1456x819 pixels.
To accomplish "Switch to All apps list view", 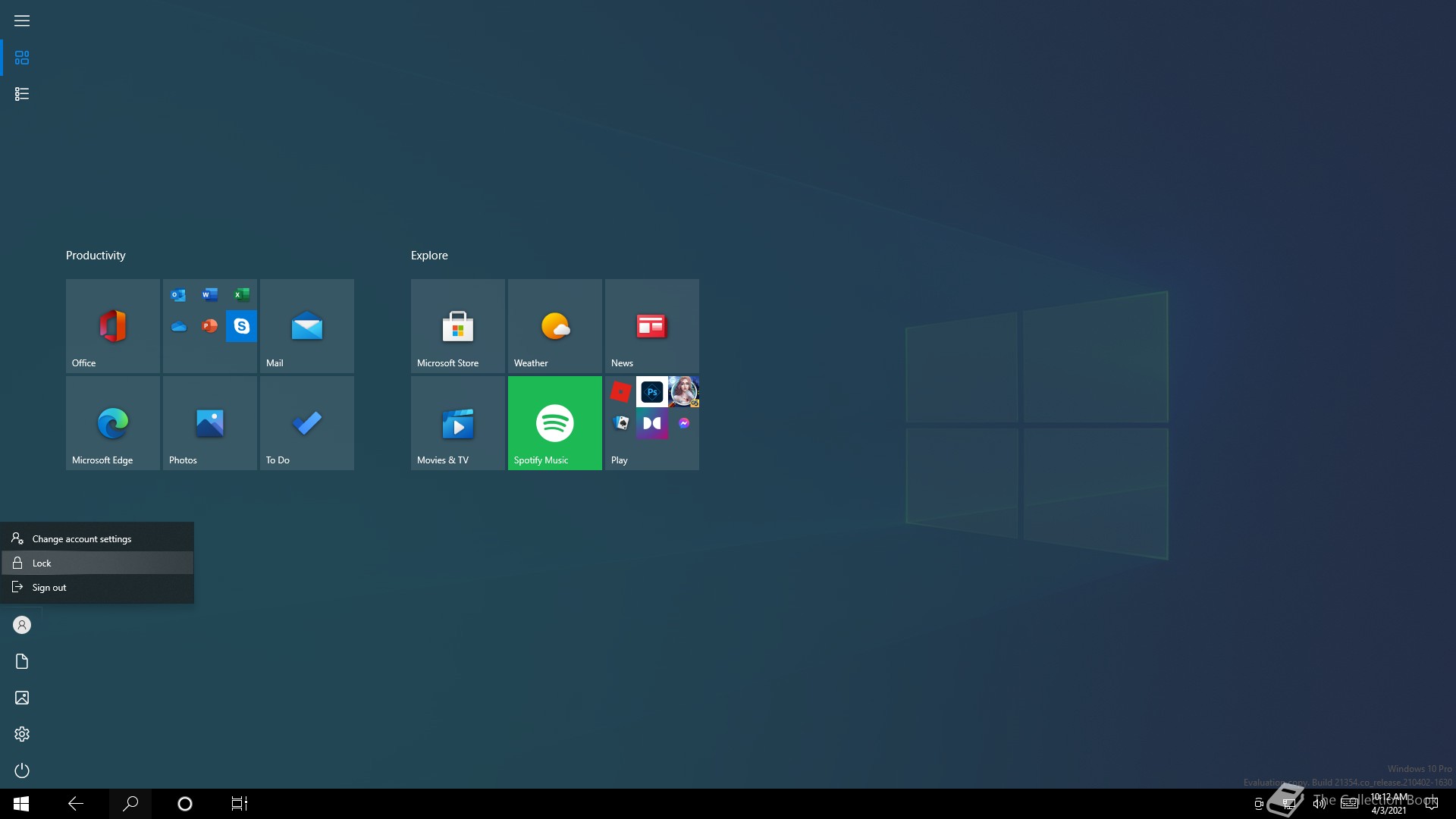I will (x=22, y=94).
